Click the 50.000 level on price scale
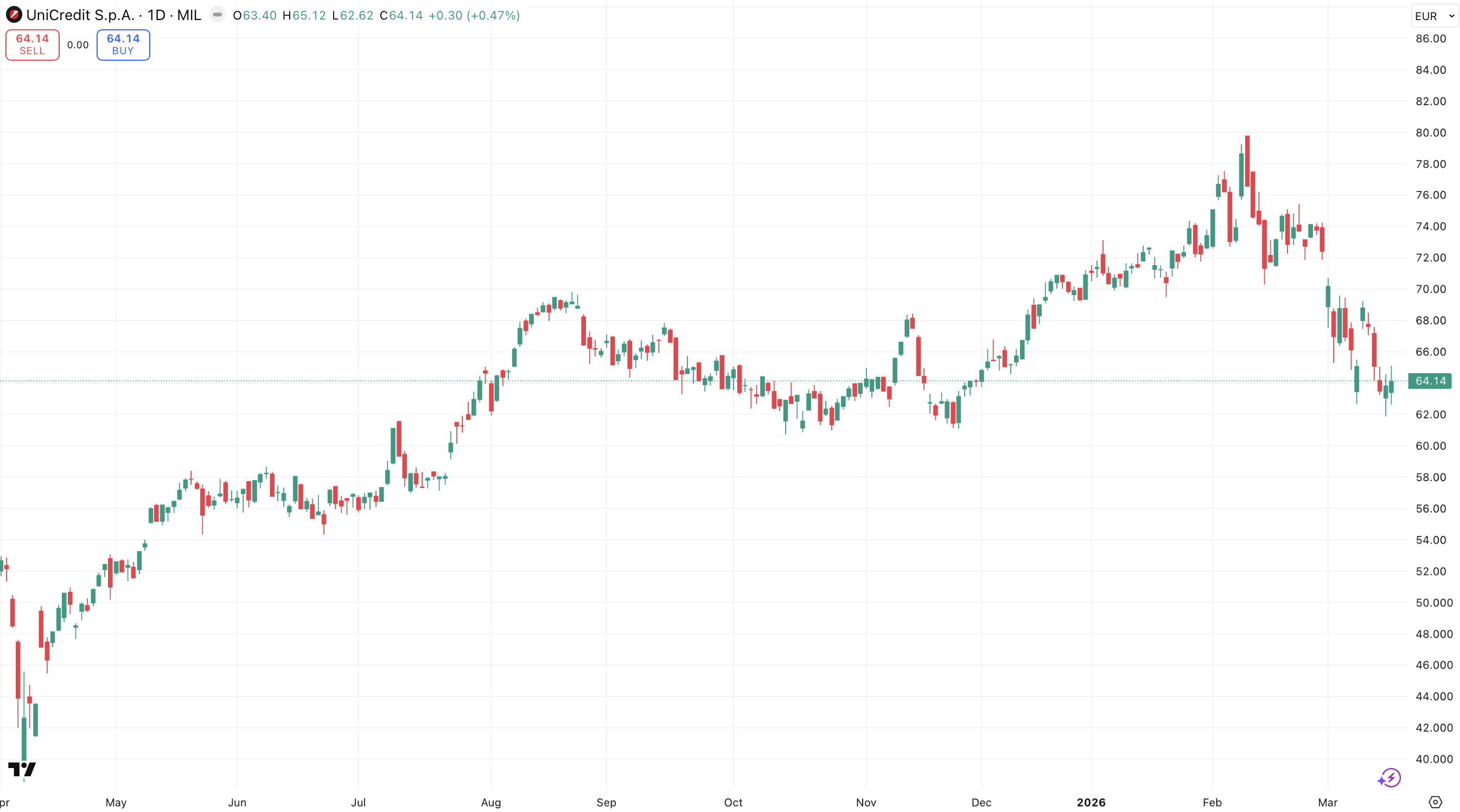Viewport: 1460px width, 812px height. pyautogui.click(x=1434, y=602)
